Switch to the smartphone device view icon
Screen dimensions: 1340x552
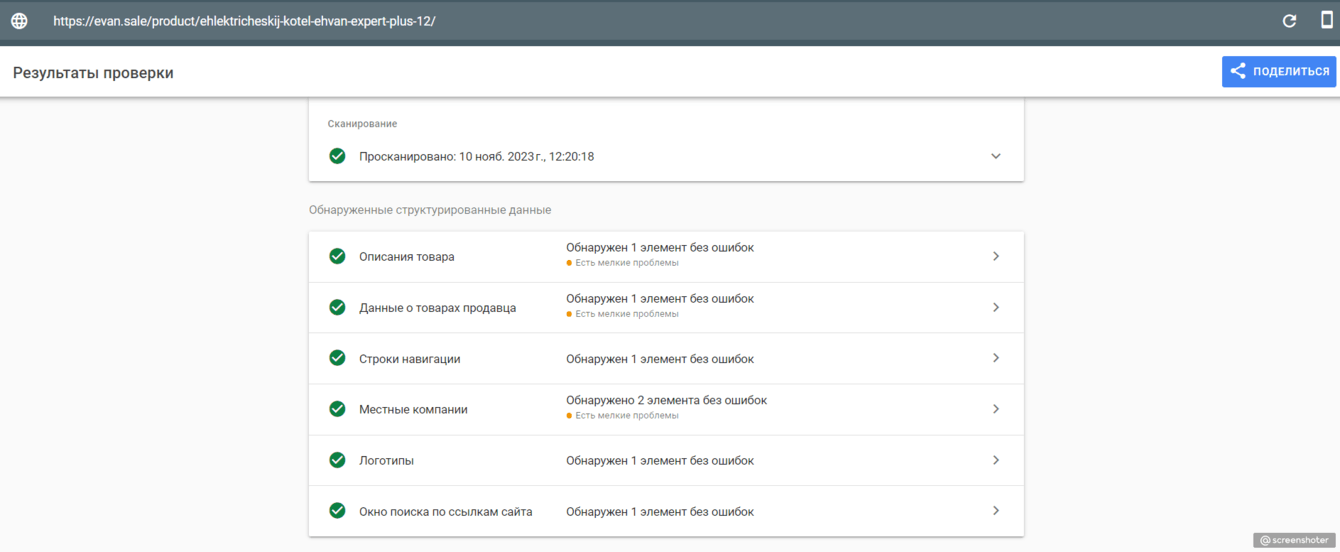pyautogui.click(x=1326, y=21)
